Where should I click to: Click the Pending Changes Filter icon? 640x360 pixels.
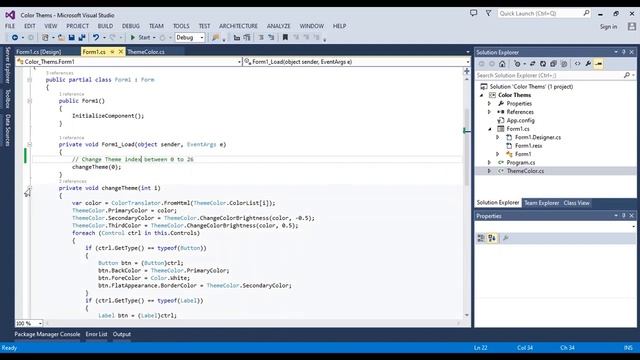(x=518, y=64)
